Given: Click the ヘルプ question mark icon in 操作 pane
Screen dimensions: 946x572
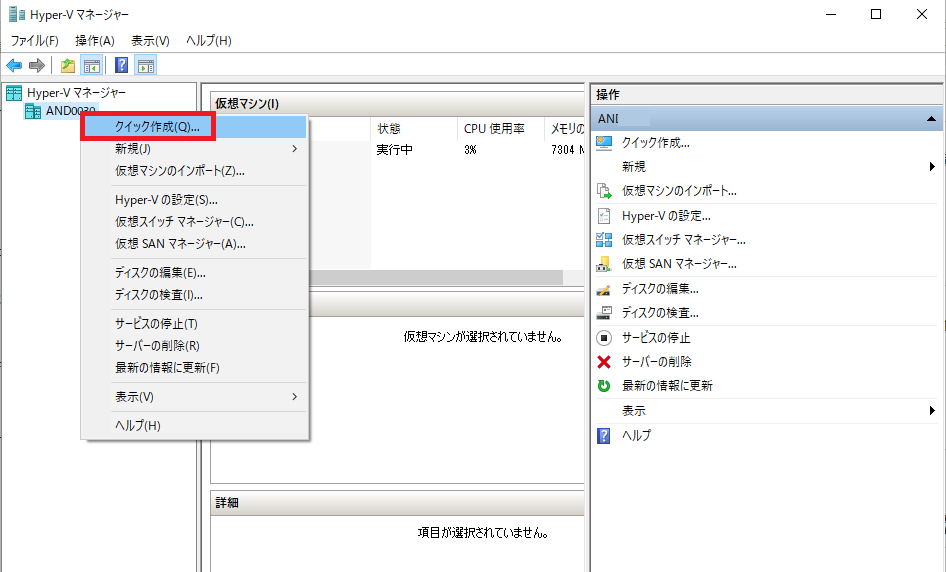Looking at the screenshot, I should [604, 436].
